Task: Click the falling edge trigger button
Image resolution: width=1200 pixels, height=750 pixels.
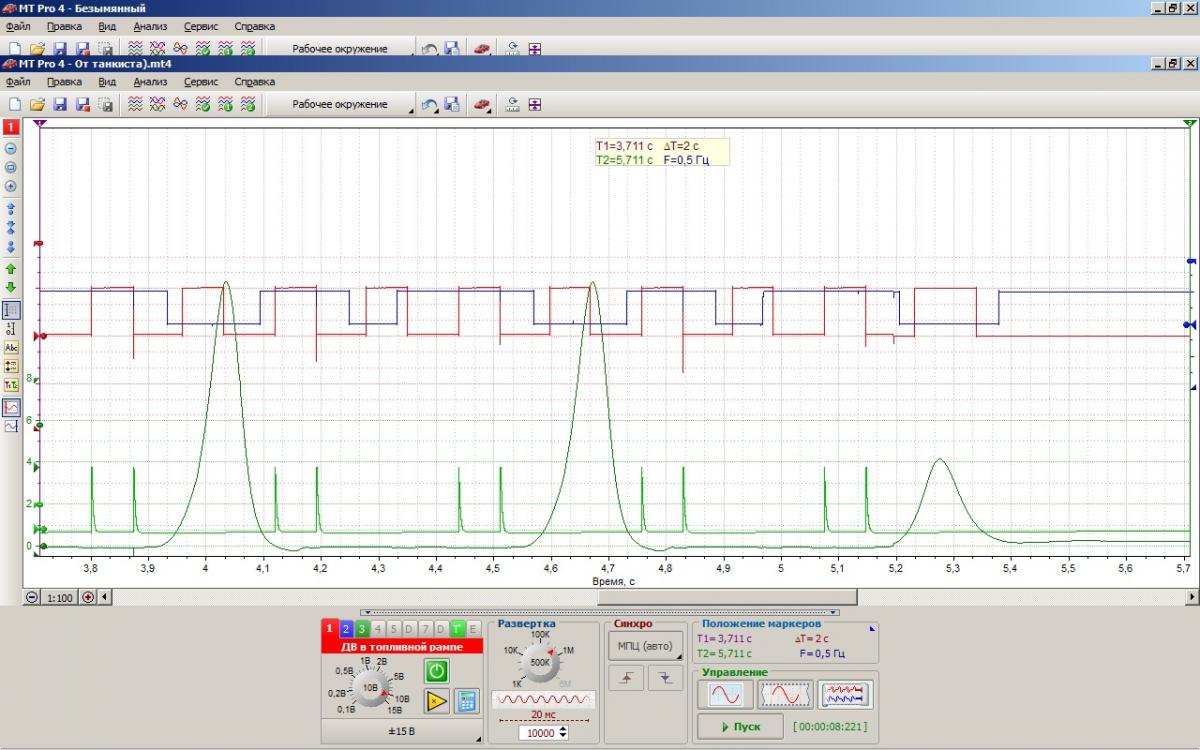Action: 664,678
